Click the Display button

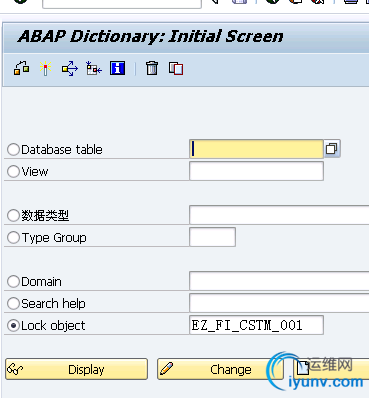pyautogui.click(x=76, y=369)
